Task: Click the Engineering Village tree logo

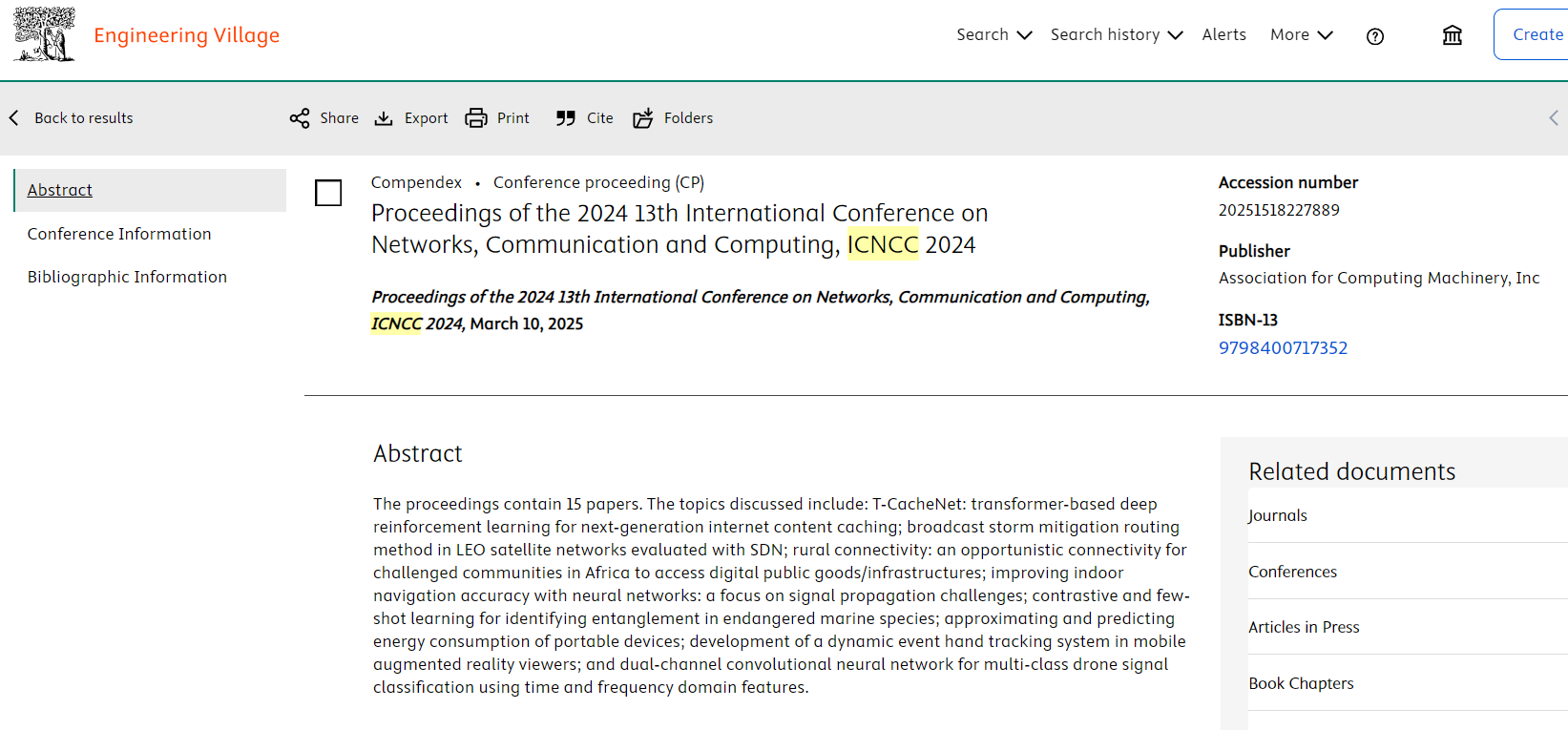Action: click(x=44, y=35)
